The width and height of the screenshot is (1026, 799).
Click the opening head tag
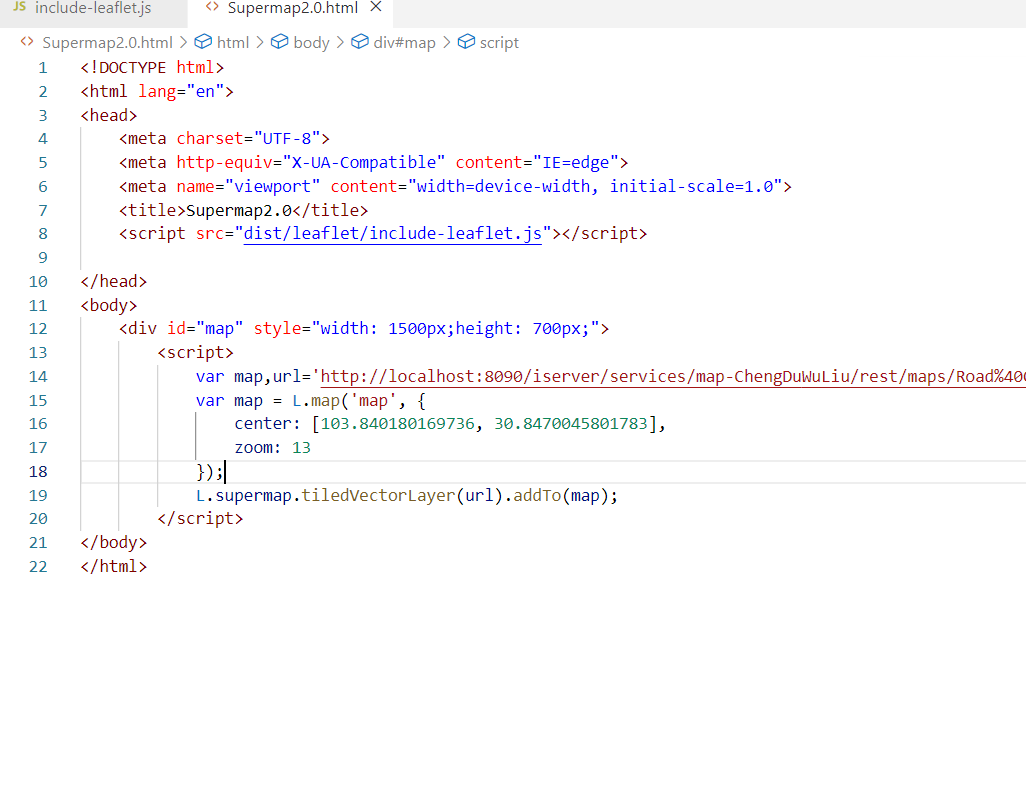[109, 115]
